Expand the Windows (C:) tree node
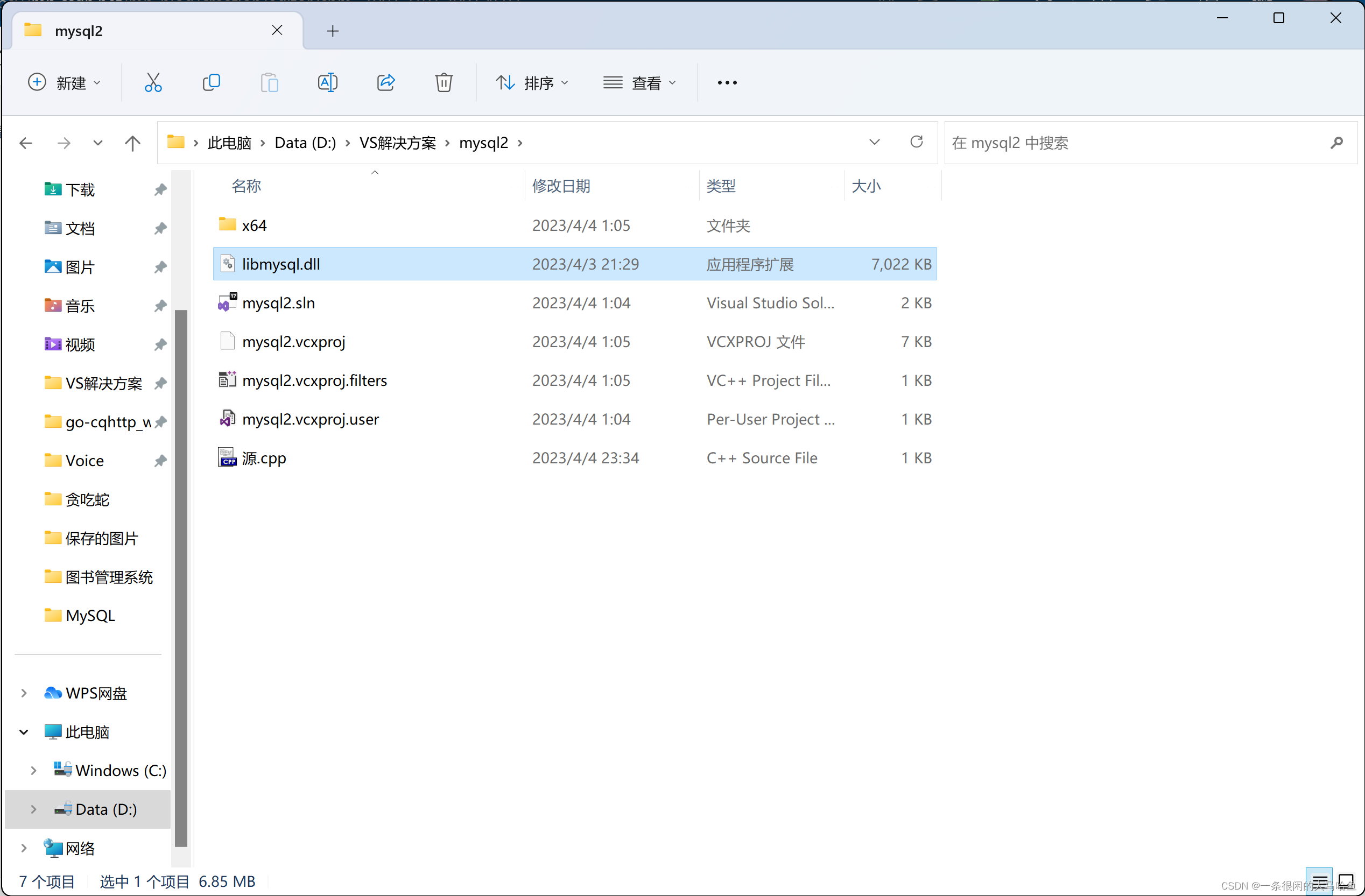This screenshot has width=1365, height=896. [33, 771]
